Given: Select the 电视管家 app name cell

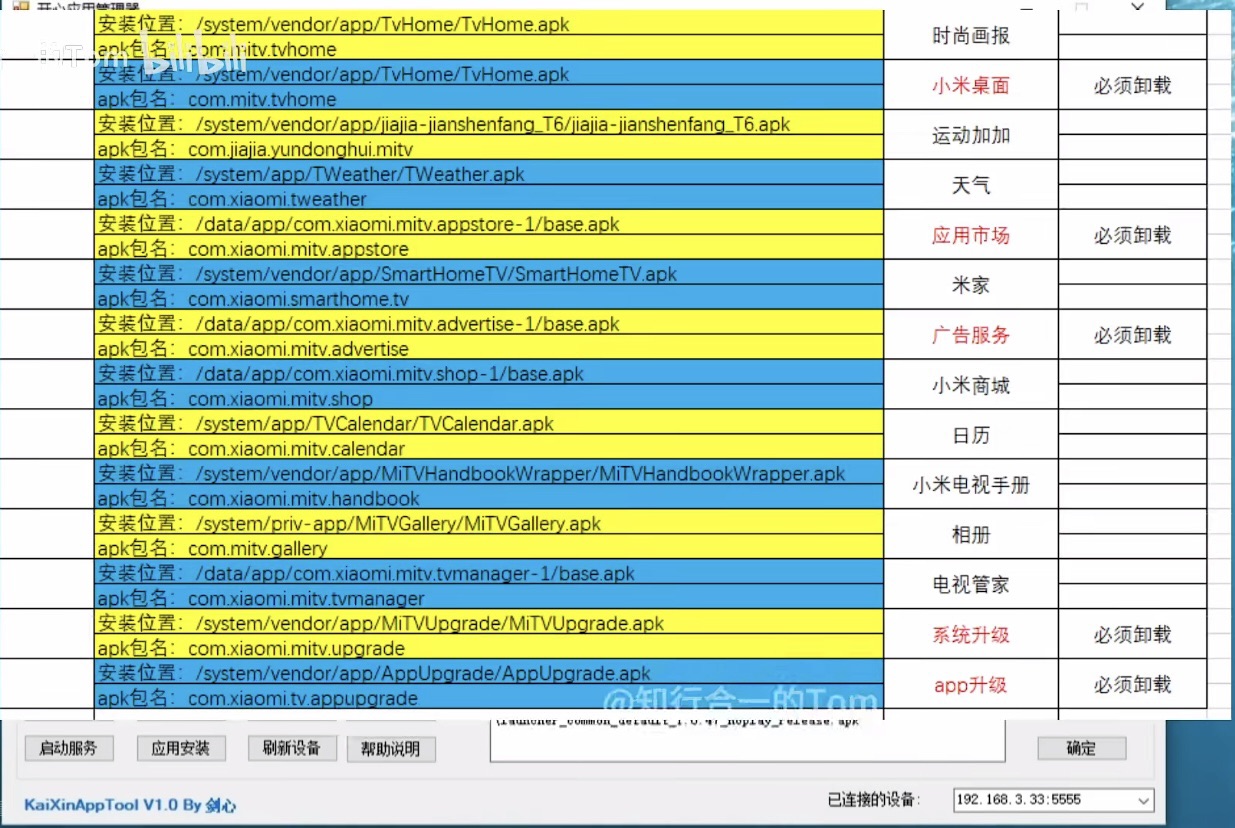Looking at the screenshot, I should coord(971,585).
